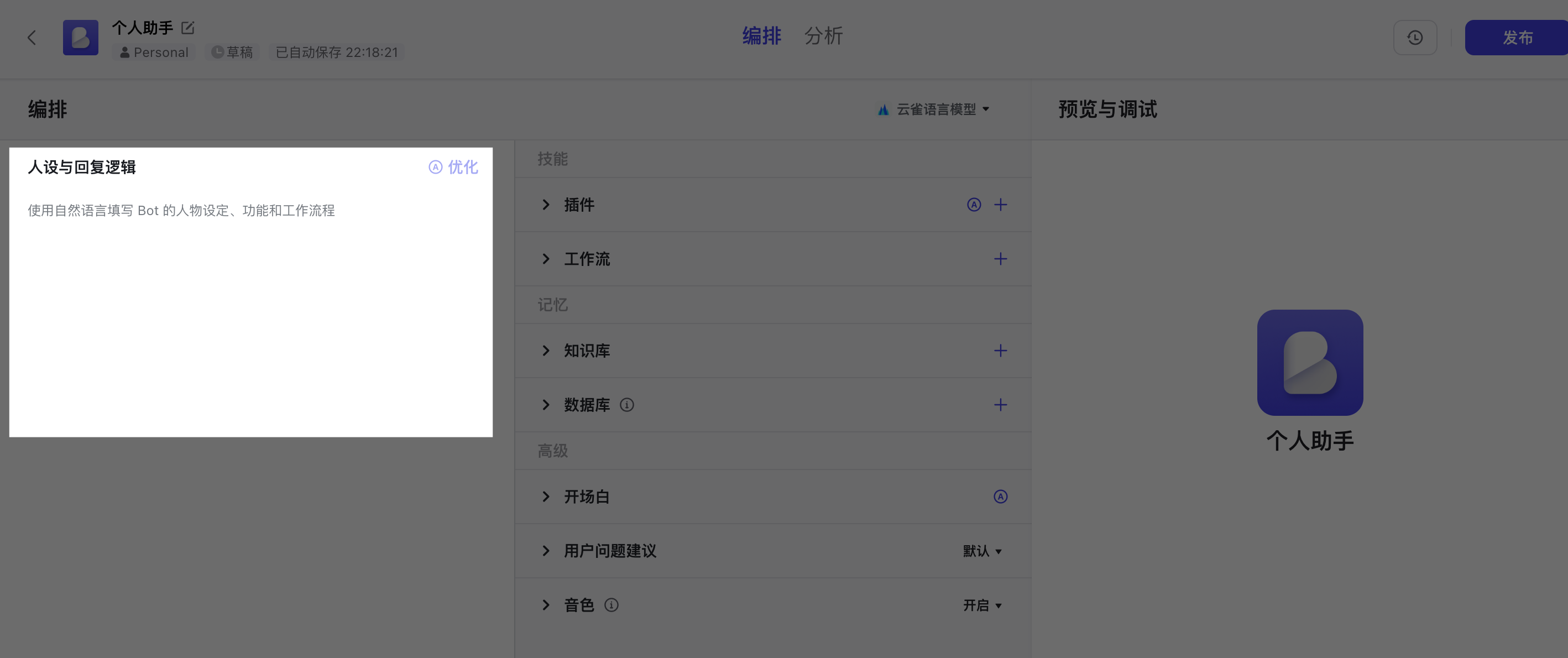The height and width of the screenshot is (658, 1568).
Task: Open the 开启 dropdown for 音色
Action: 982,605
